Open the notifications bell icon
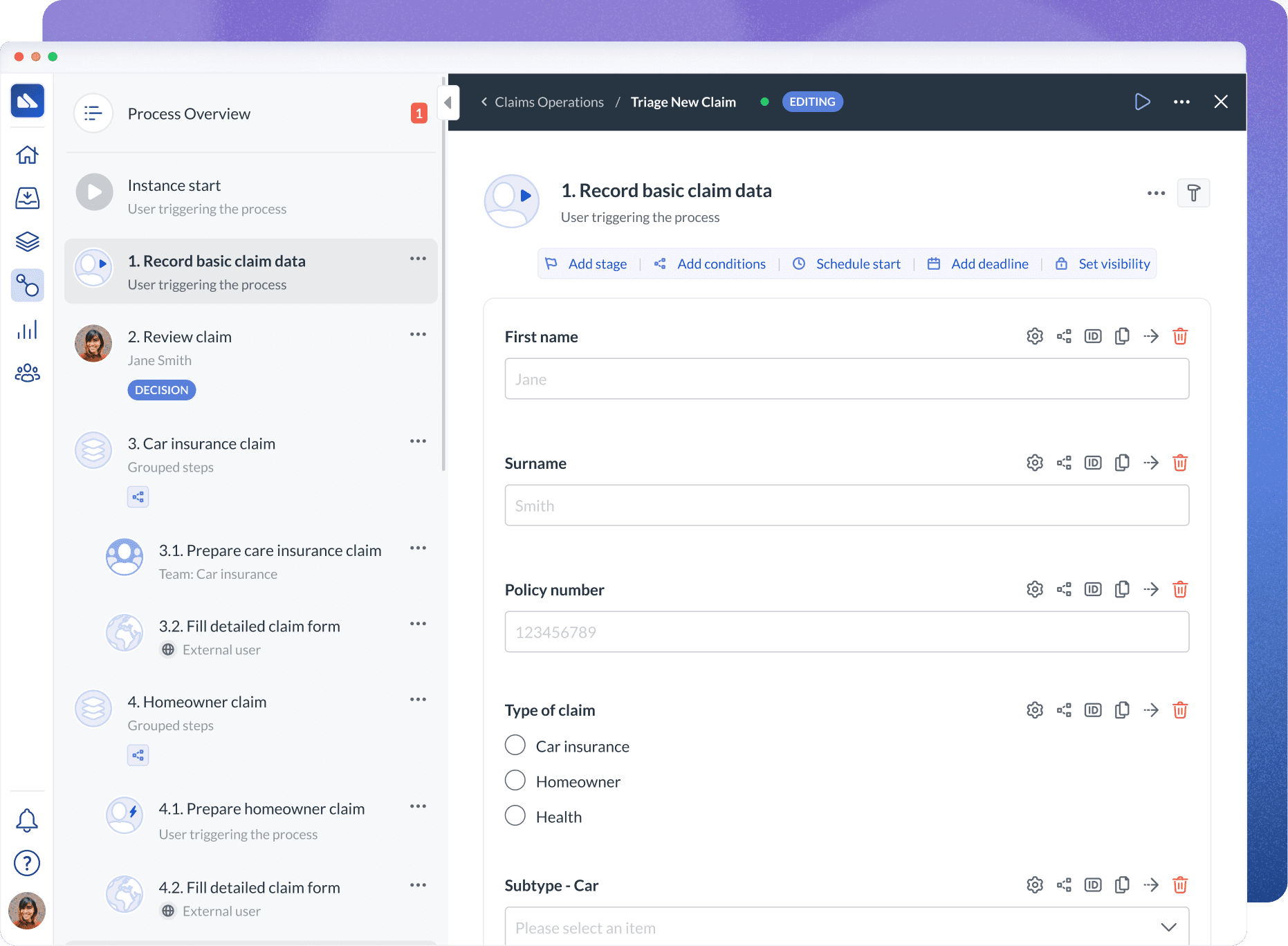This screenshot has width=1288, height=946. 27,819
